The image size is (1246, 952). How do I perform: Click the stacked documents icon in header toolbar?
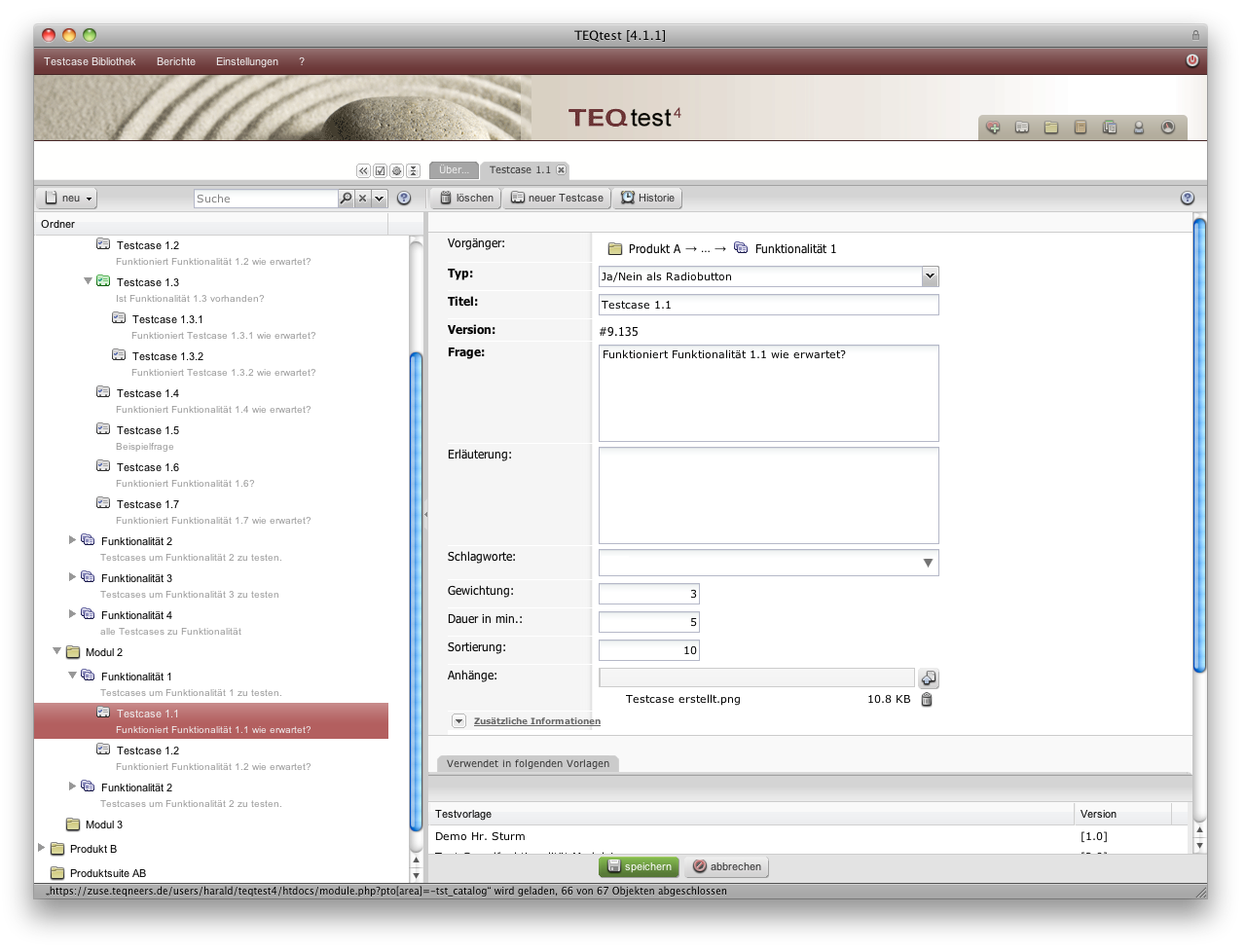[1110, 128]
